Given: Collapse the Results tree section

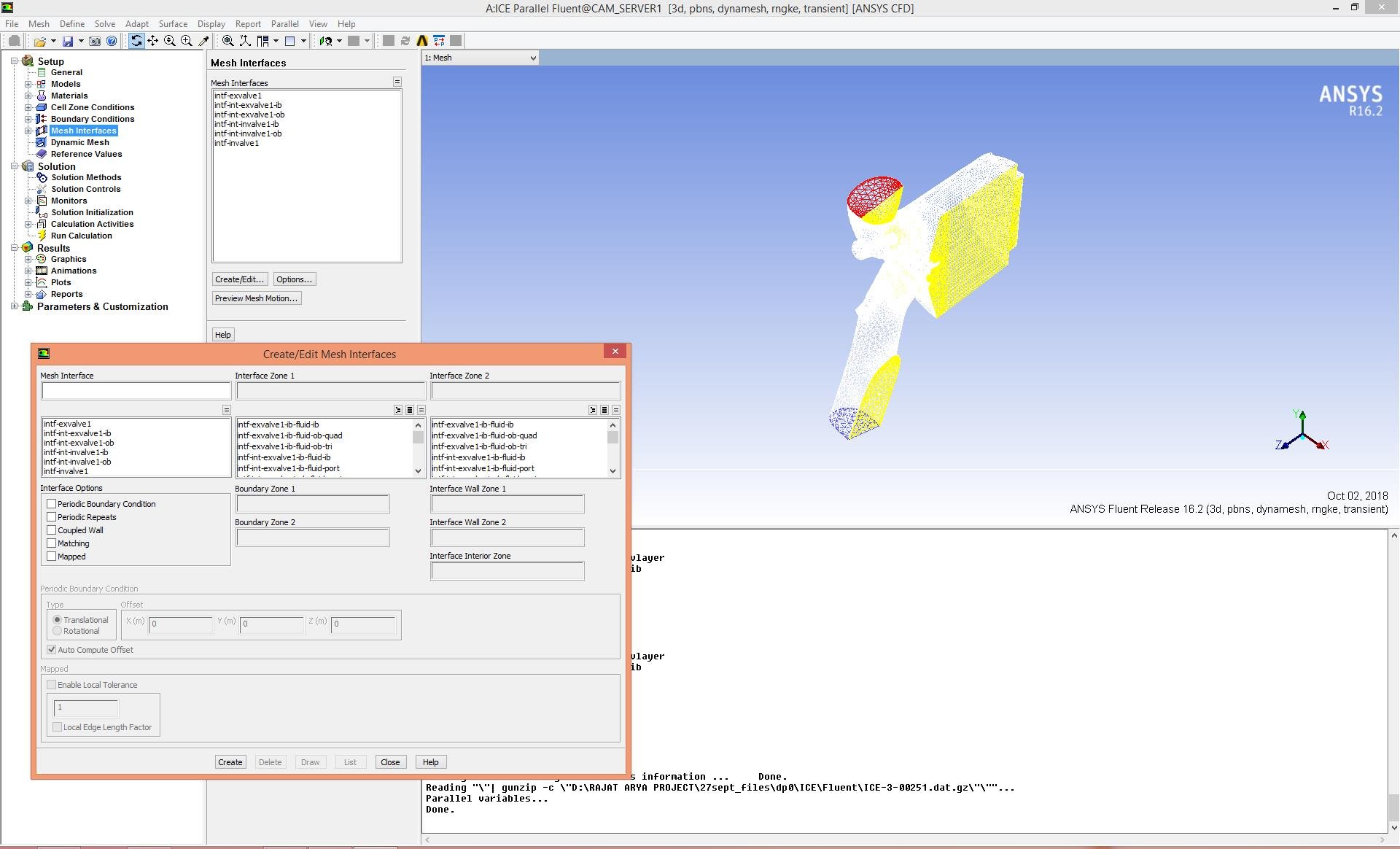Looking at the screenshot, I should tap(15, 248).
